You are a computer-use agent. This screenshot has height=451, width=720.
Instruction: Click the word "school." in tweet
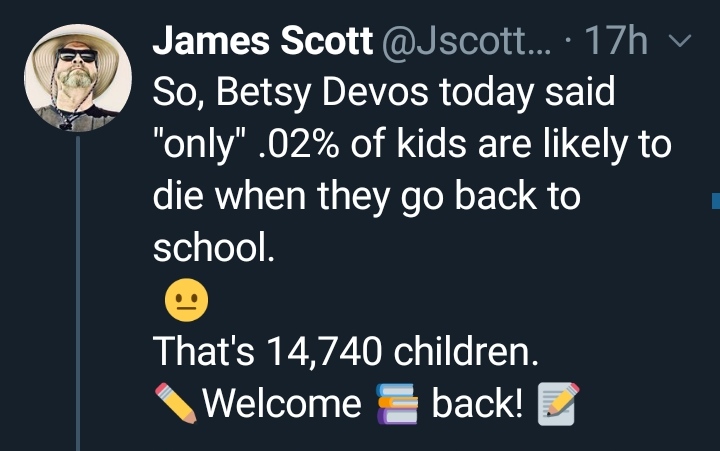pos(212,249)
